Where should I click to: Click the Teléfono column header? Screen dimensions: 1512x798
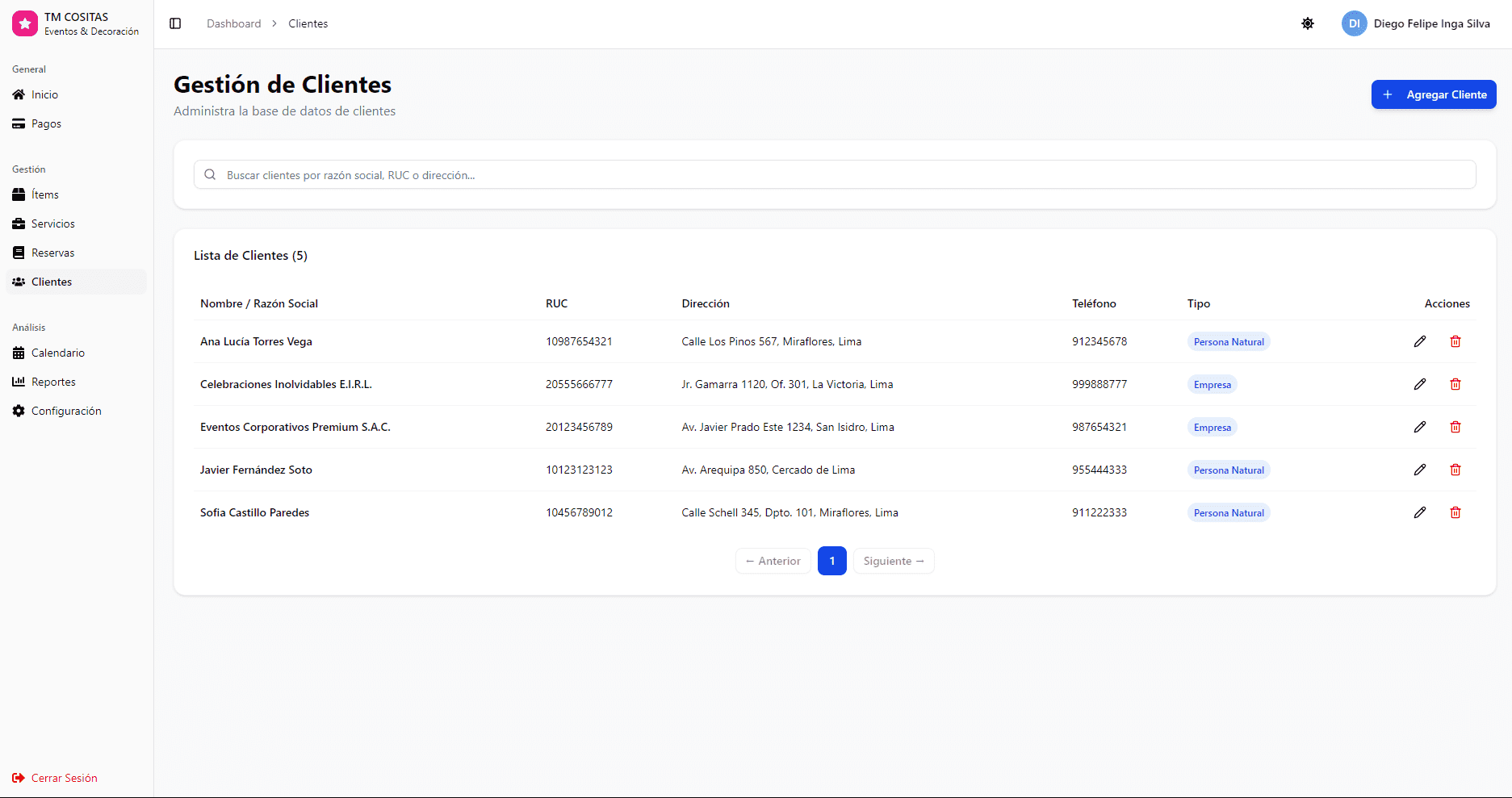click(x=1094, y=303)
